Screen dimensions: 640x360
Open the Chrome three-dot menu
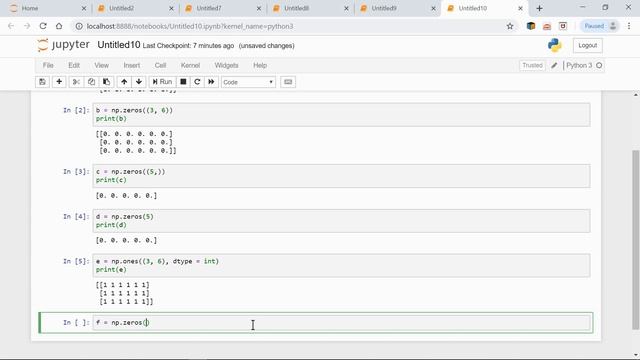(x=629, y=26)
